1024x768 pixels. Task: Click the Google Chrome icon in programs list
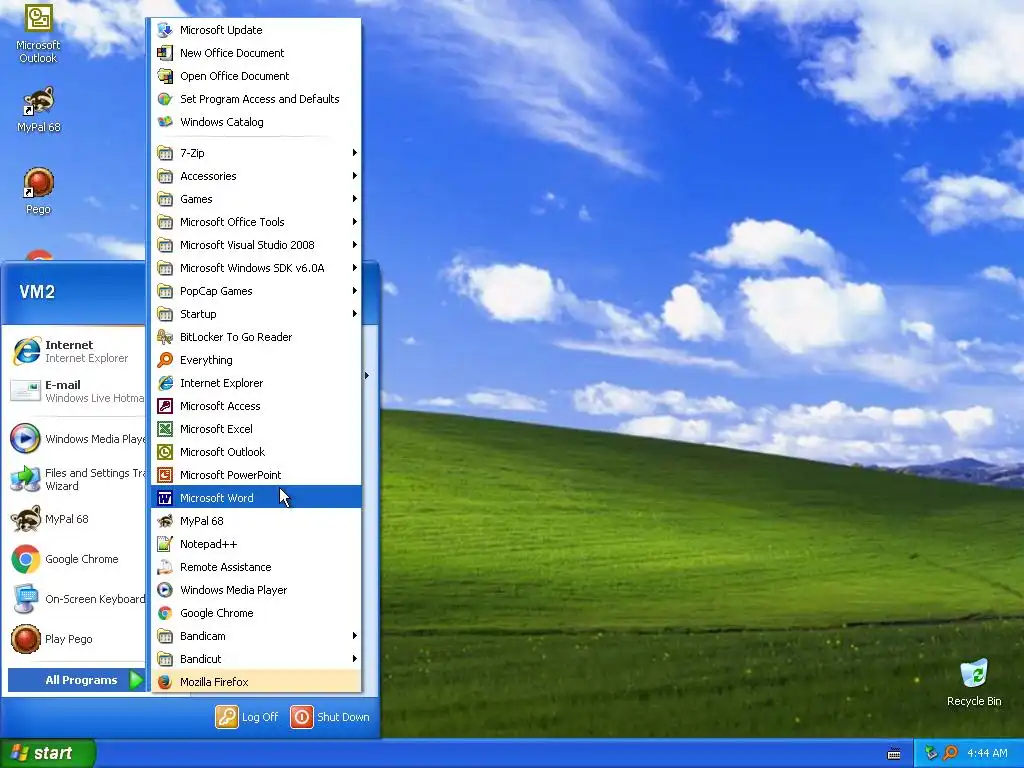click(x=165, y=613)
